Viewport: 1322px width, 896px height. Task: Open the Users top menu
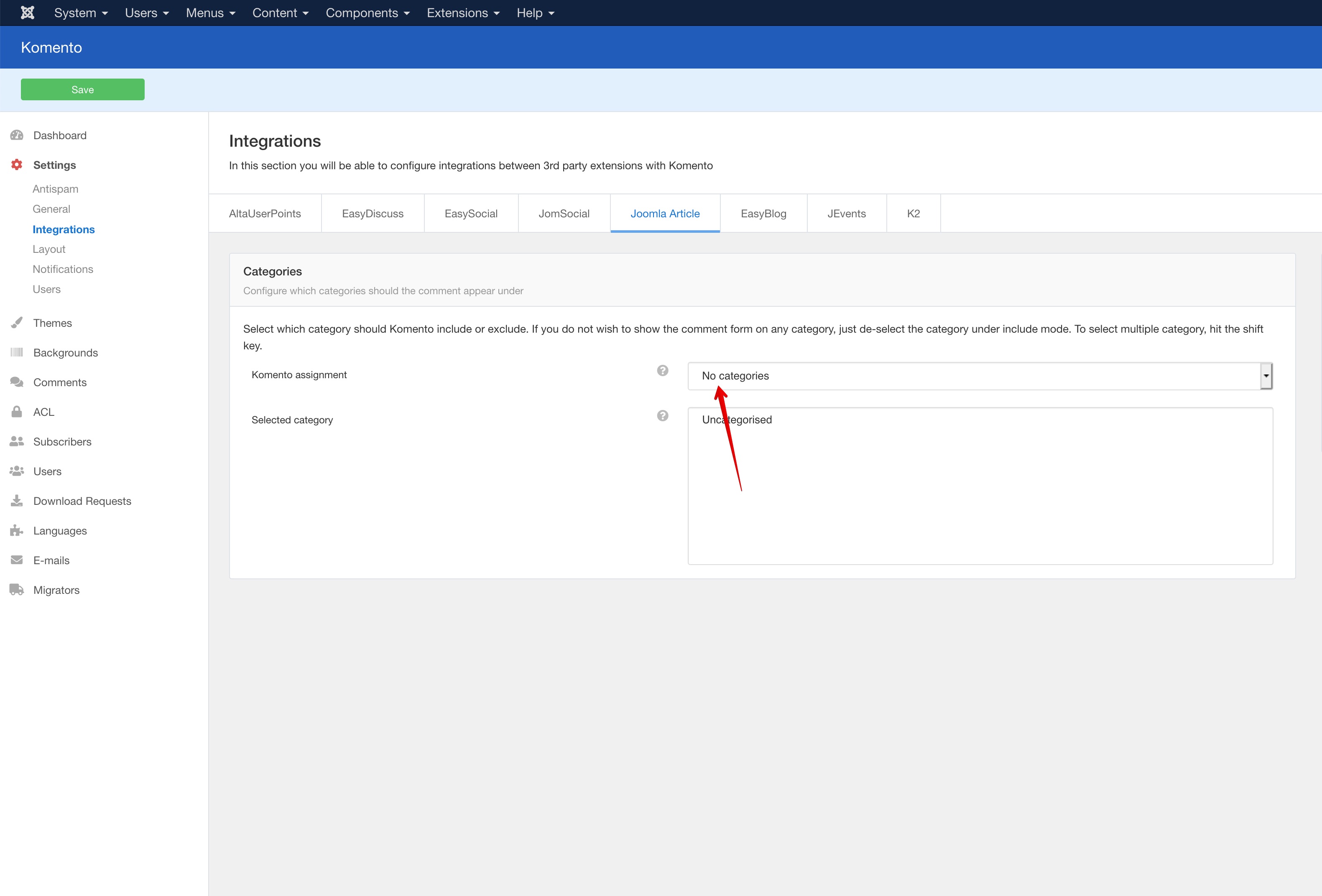(147, 13)
